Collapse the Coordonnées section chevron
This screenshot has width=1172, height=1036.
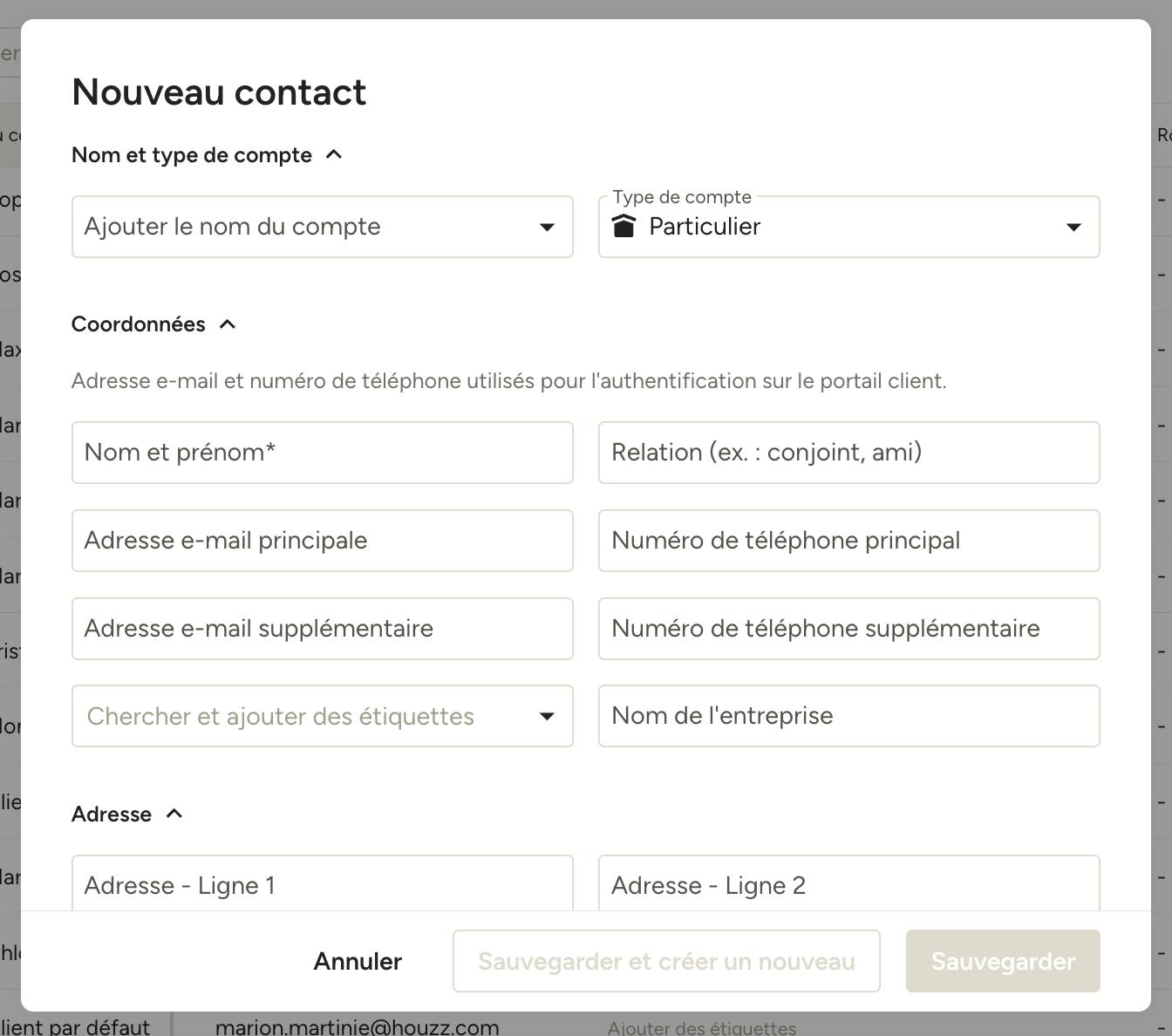pos(228,324)
